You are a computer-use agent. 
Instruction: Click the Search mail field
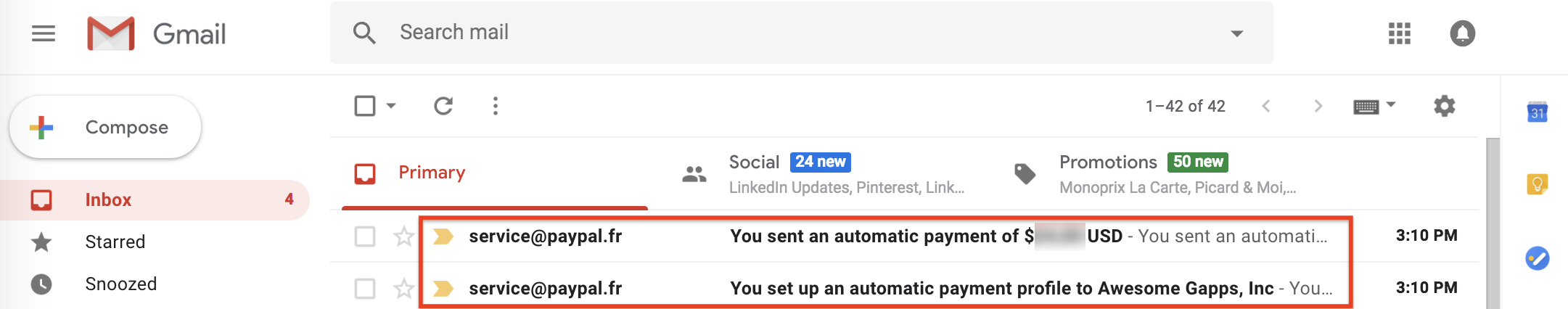point(798,33)
